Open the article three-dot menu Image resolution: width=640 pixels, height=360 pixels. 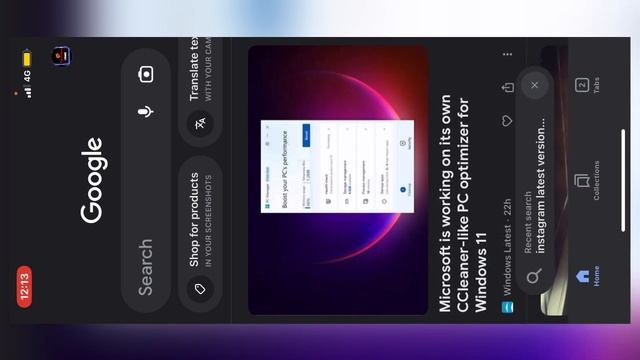507,54
